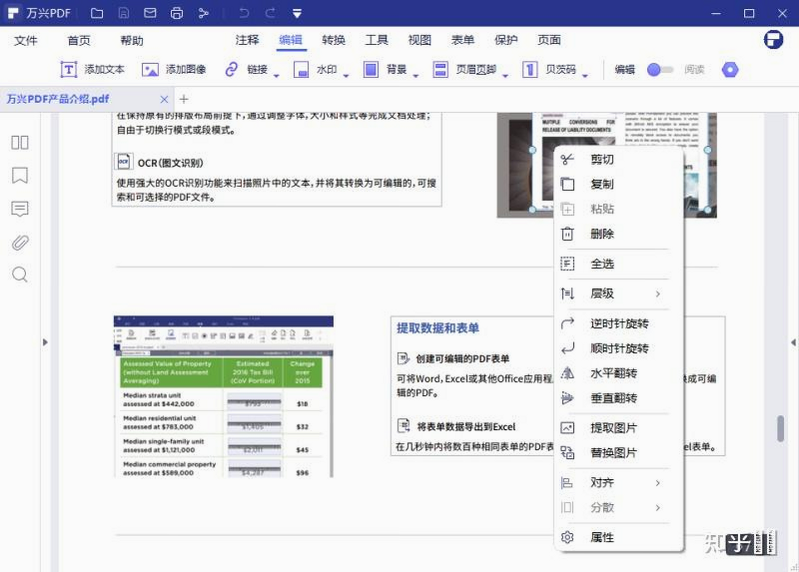
Task: Choose 复制 from context menu
Action: click(x=619, y=184)
